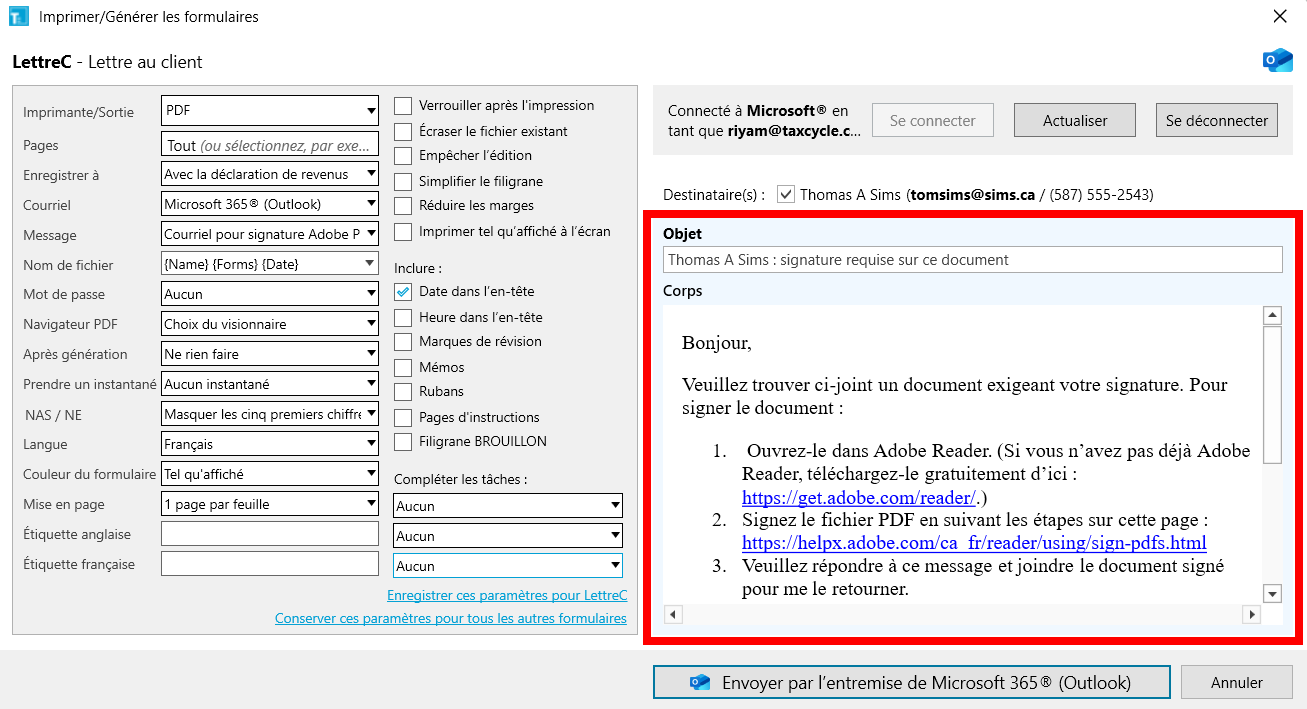Click the Actualiser button
The image size is (1307, 709).
1075,120
